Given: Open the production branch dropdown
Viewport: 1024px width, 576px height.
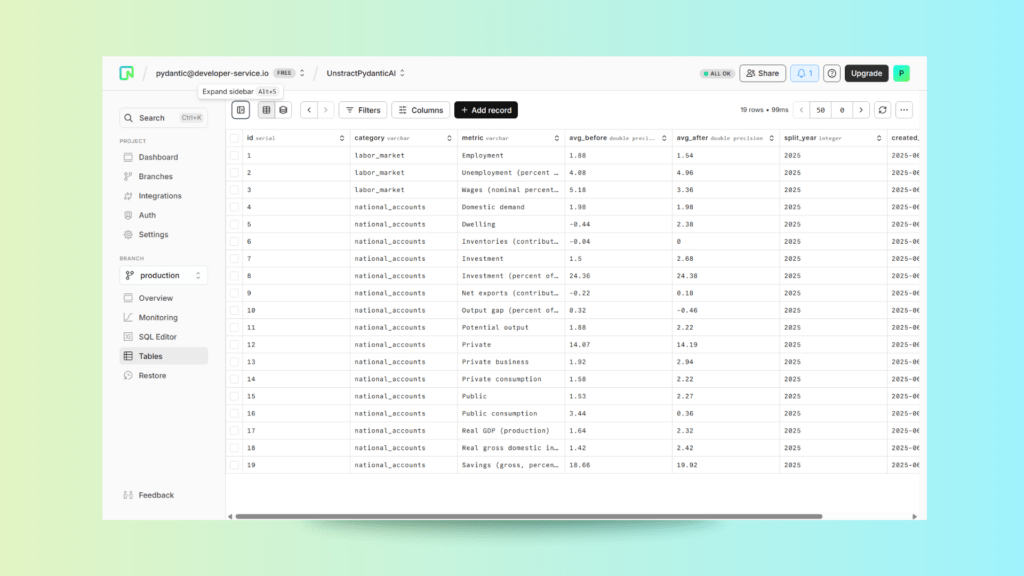Looking at the screenshot, I should click(x=163, y=275).
